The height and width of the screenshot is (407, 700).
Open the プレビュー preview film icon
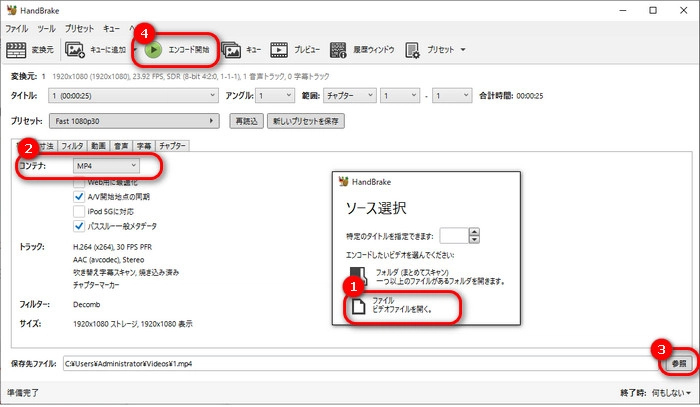(x=279, y=50)
